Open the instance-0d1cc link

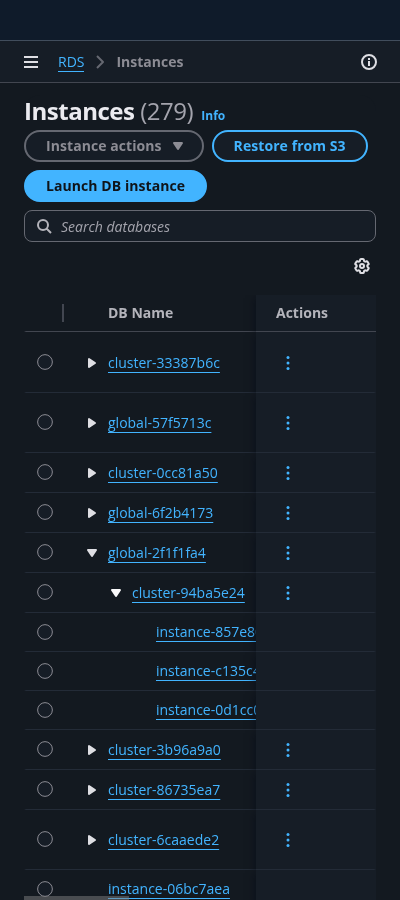click(206, 711)
